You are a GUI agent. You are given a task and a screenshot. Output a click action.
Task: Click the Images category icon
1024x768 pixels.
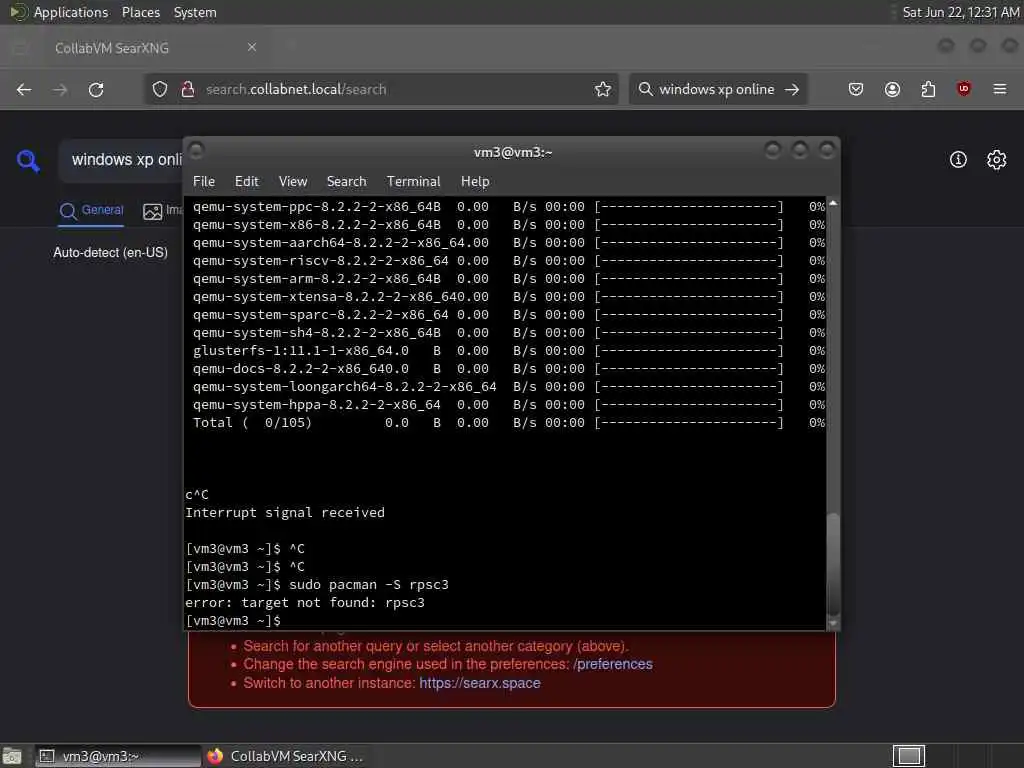pos(153,212)
